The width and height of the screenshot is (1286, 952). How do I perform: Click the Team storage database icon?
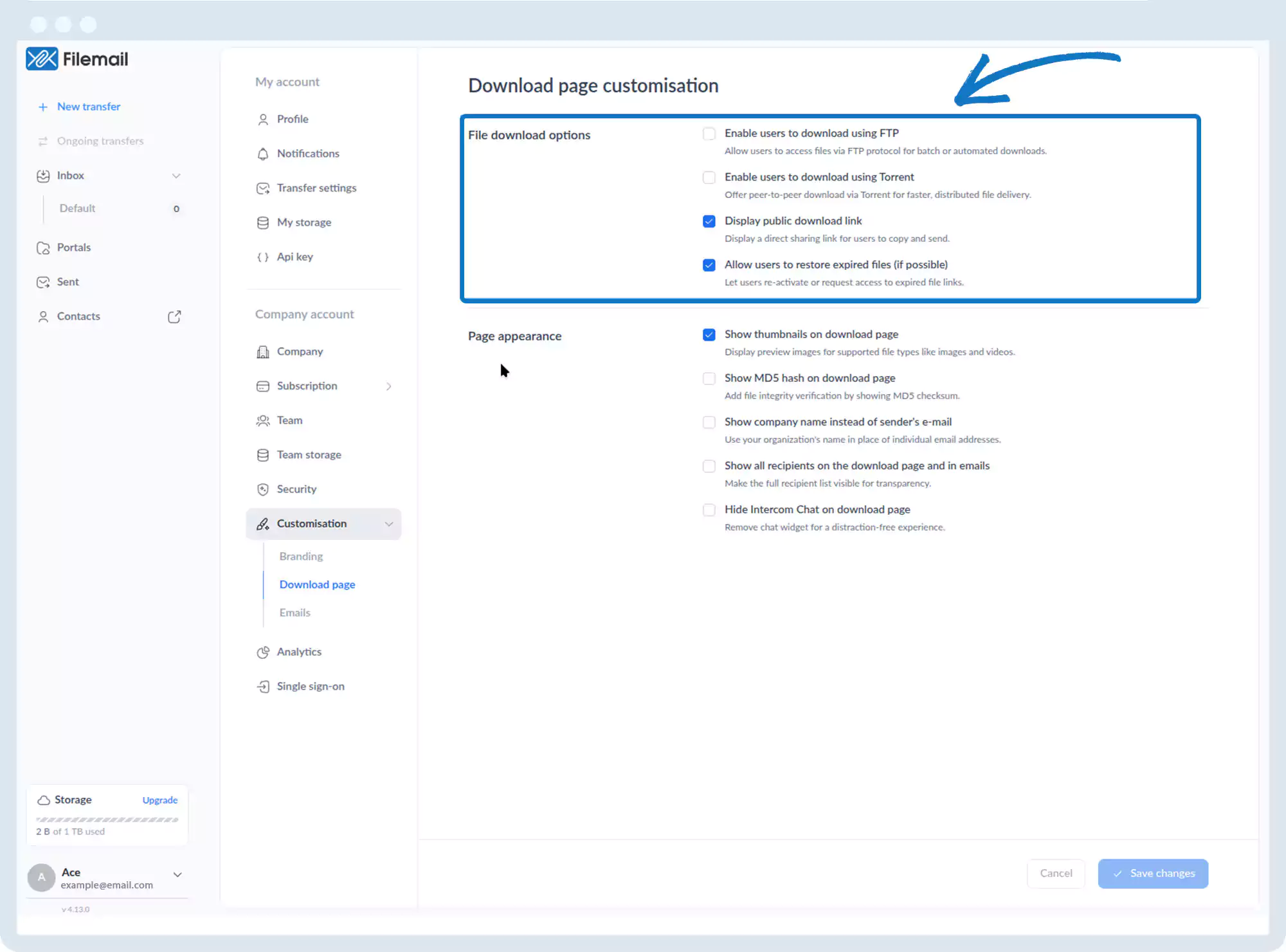[x=262, y=455]
